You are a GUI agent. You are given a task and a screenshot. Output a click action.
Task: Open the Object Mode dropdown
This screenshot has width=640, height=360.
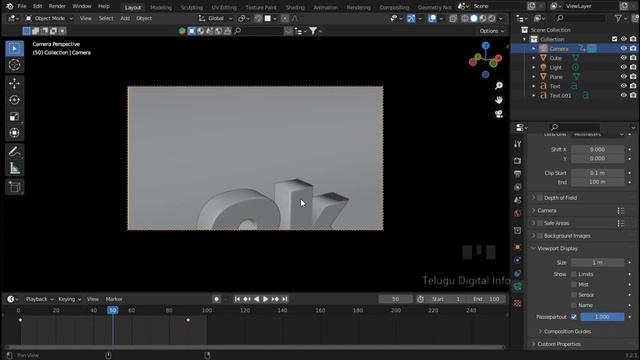(49, 18)
